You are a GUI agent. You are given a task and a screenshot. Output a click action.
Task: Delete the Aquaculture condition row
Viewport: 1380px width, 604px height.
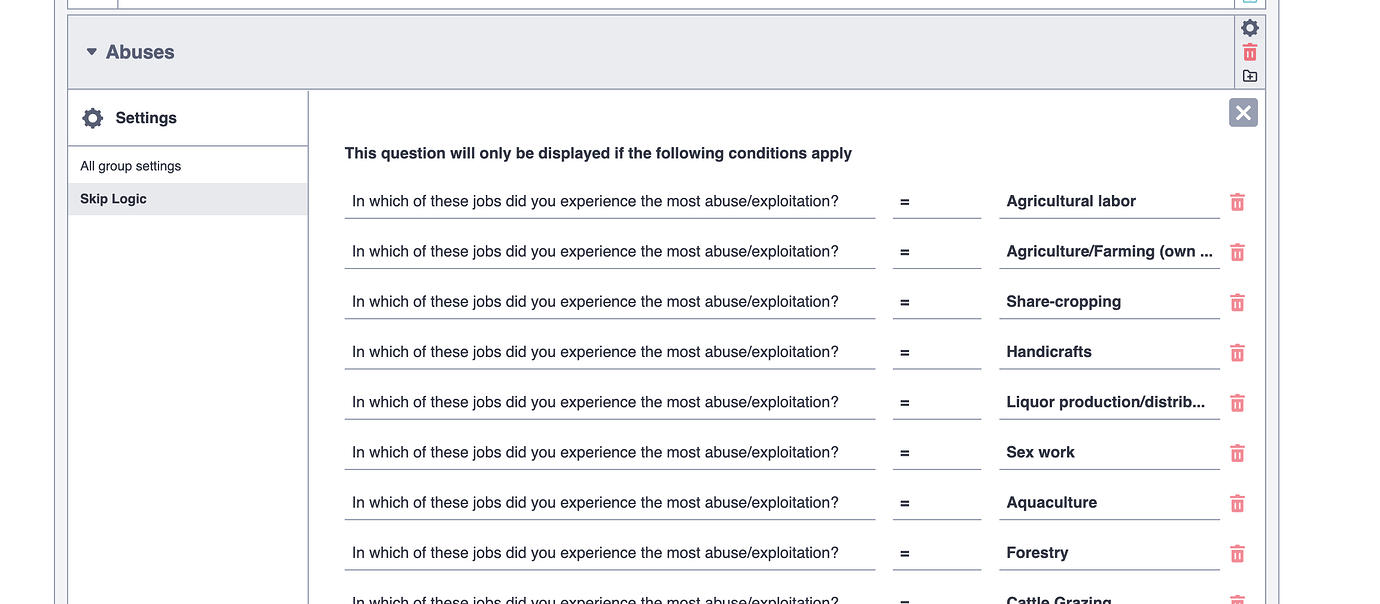coord(1237,502)
